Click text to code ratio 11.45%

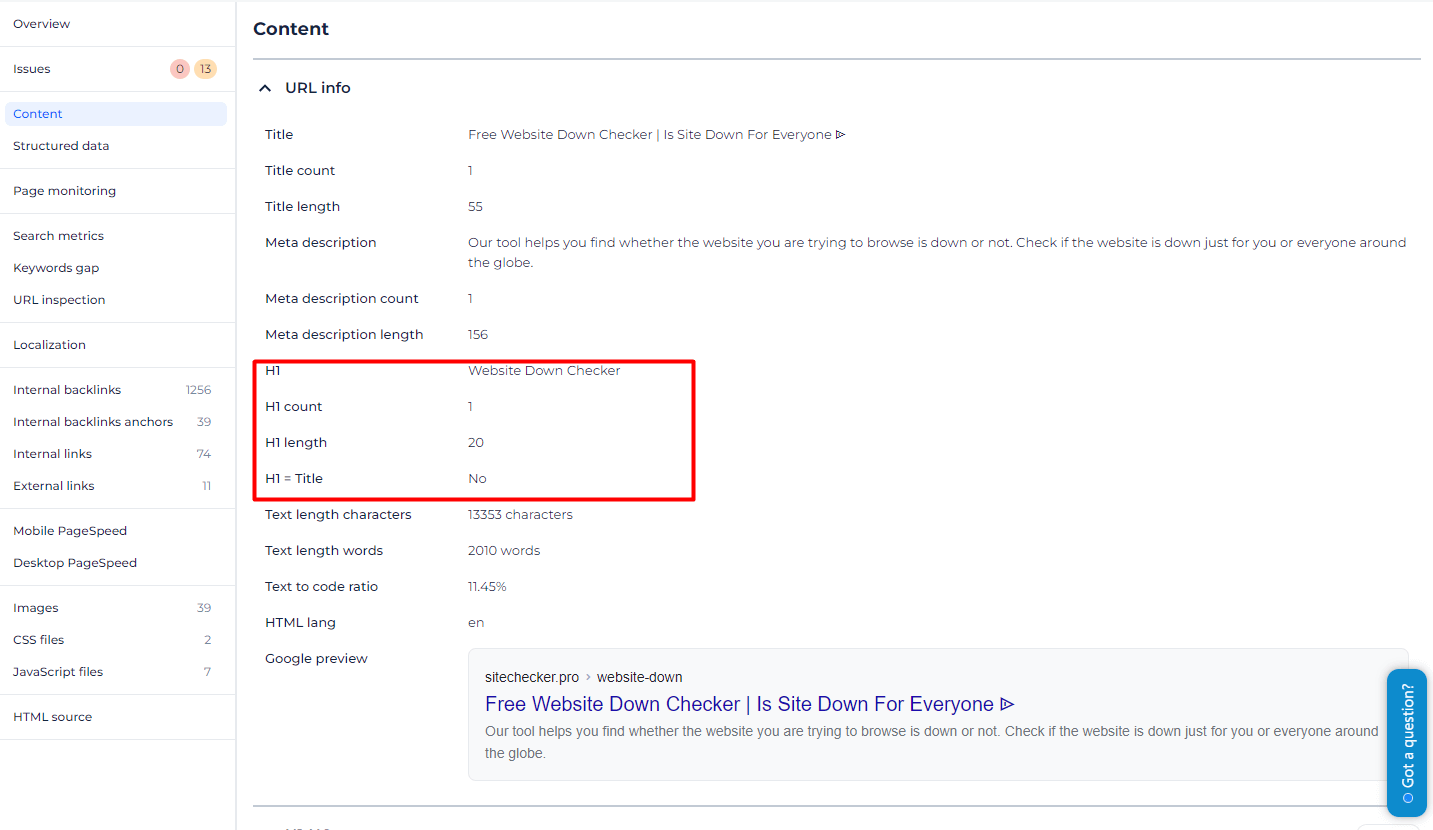click(487, 587)
